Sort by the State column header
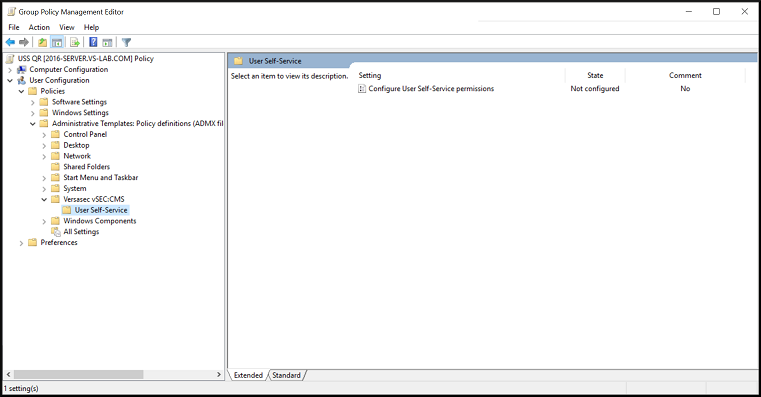This screenshot has height=397, width=761. (x=595, y=75)
